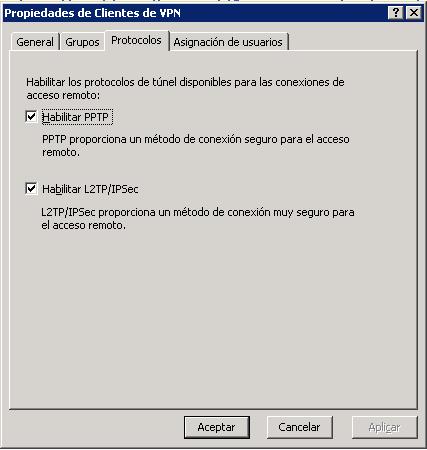Close the VPN client properties dialog
Screen dimensions: 427x450
414,13
